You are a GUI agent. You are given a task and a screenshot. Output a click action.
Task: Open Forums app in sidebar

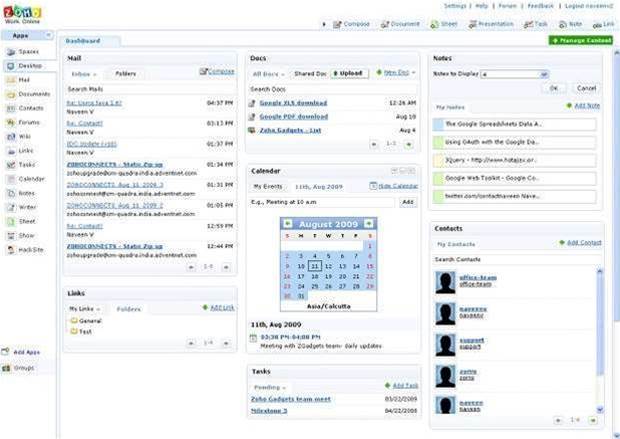tap(24, 123)
